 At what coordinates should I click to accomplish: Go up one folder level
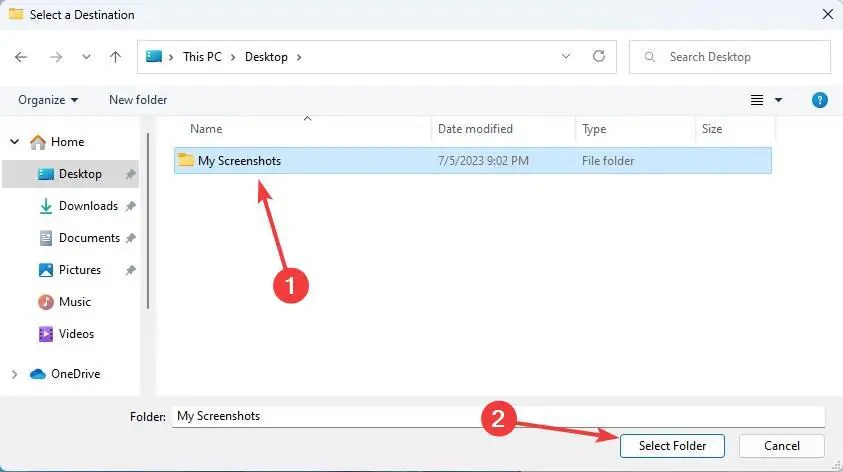pyautogui.click(x=115, y=57)
